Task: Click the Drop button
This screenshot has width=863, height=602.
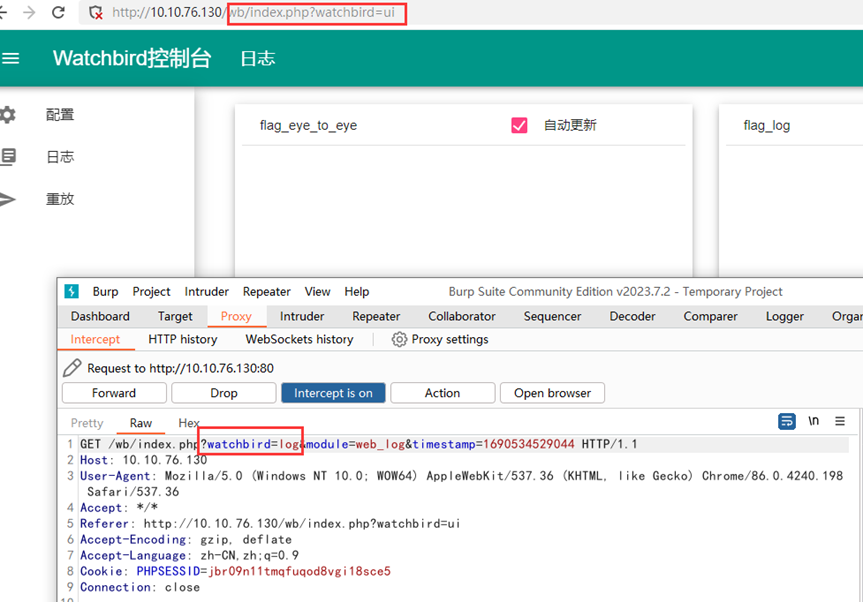Action: coord(224,393)
